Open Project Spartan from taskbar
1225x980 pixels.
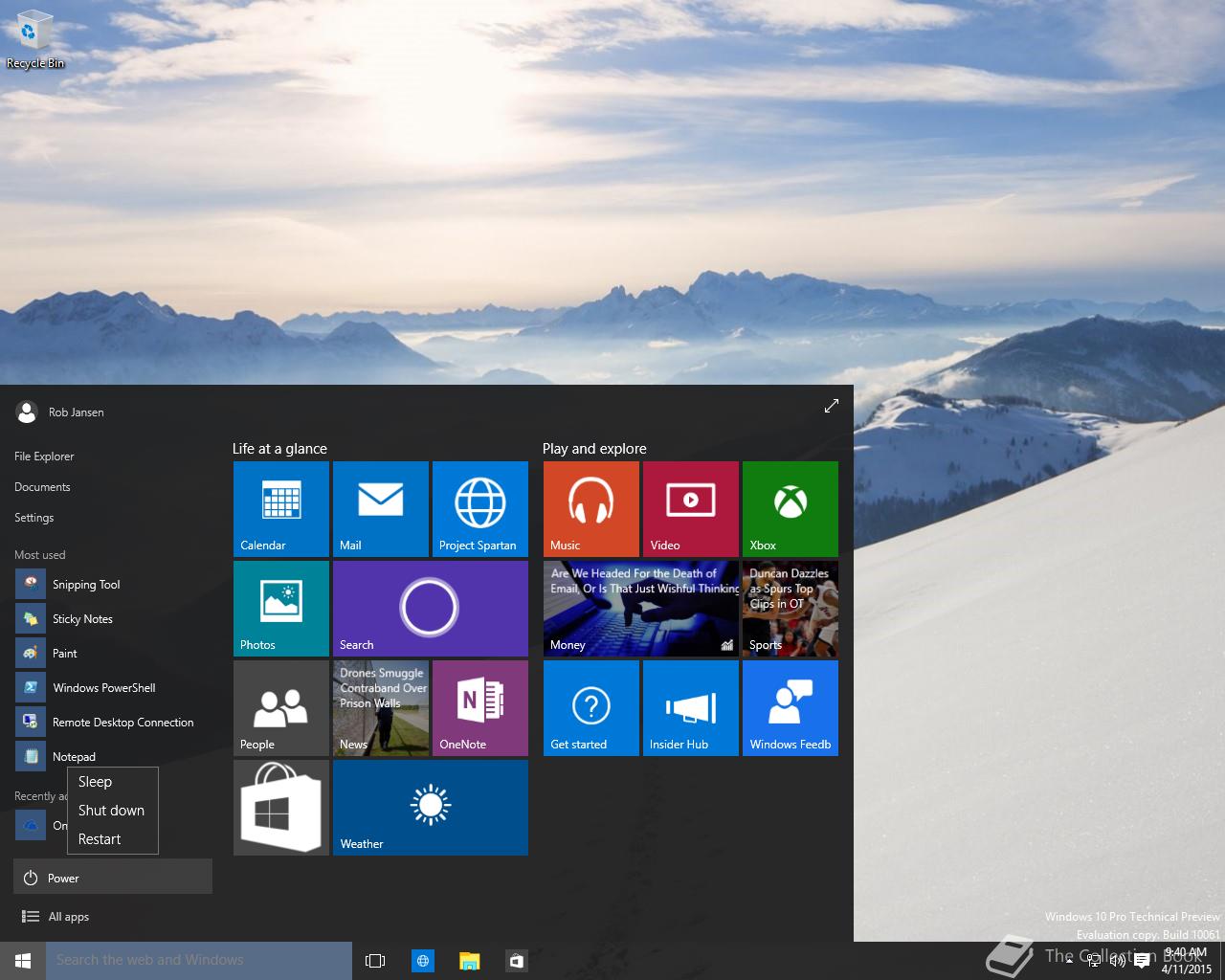point(422,961)
